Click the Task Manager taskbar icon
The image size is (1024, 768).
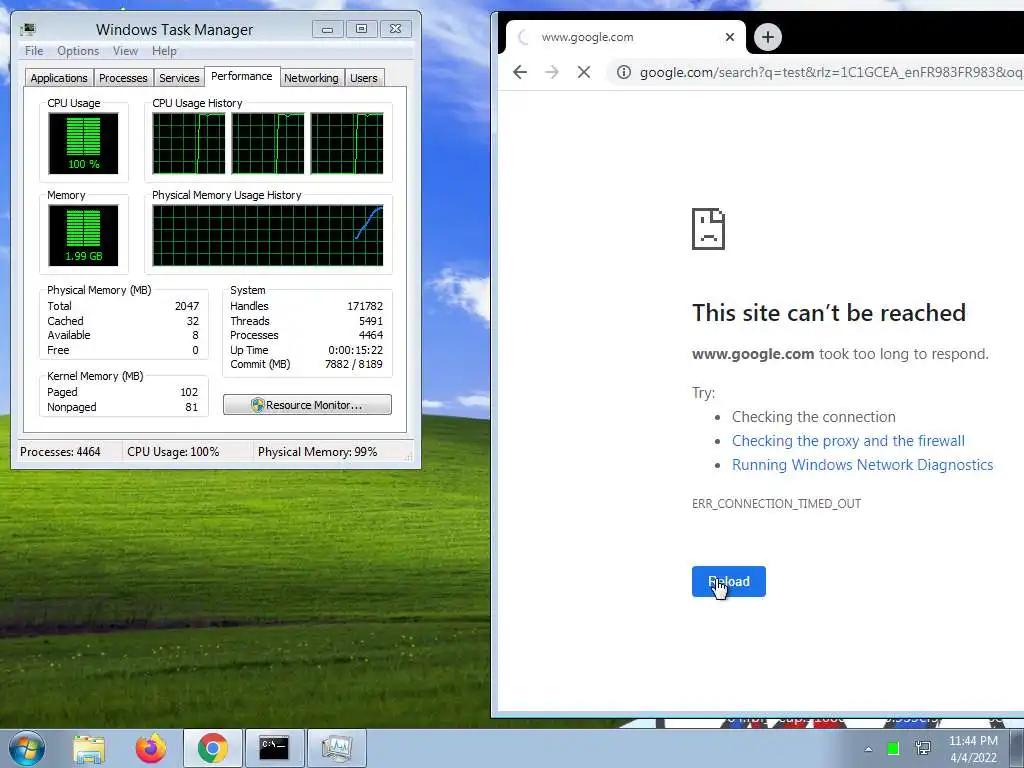[336, 748]
